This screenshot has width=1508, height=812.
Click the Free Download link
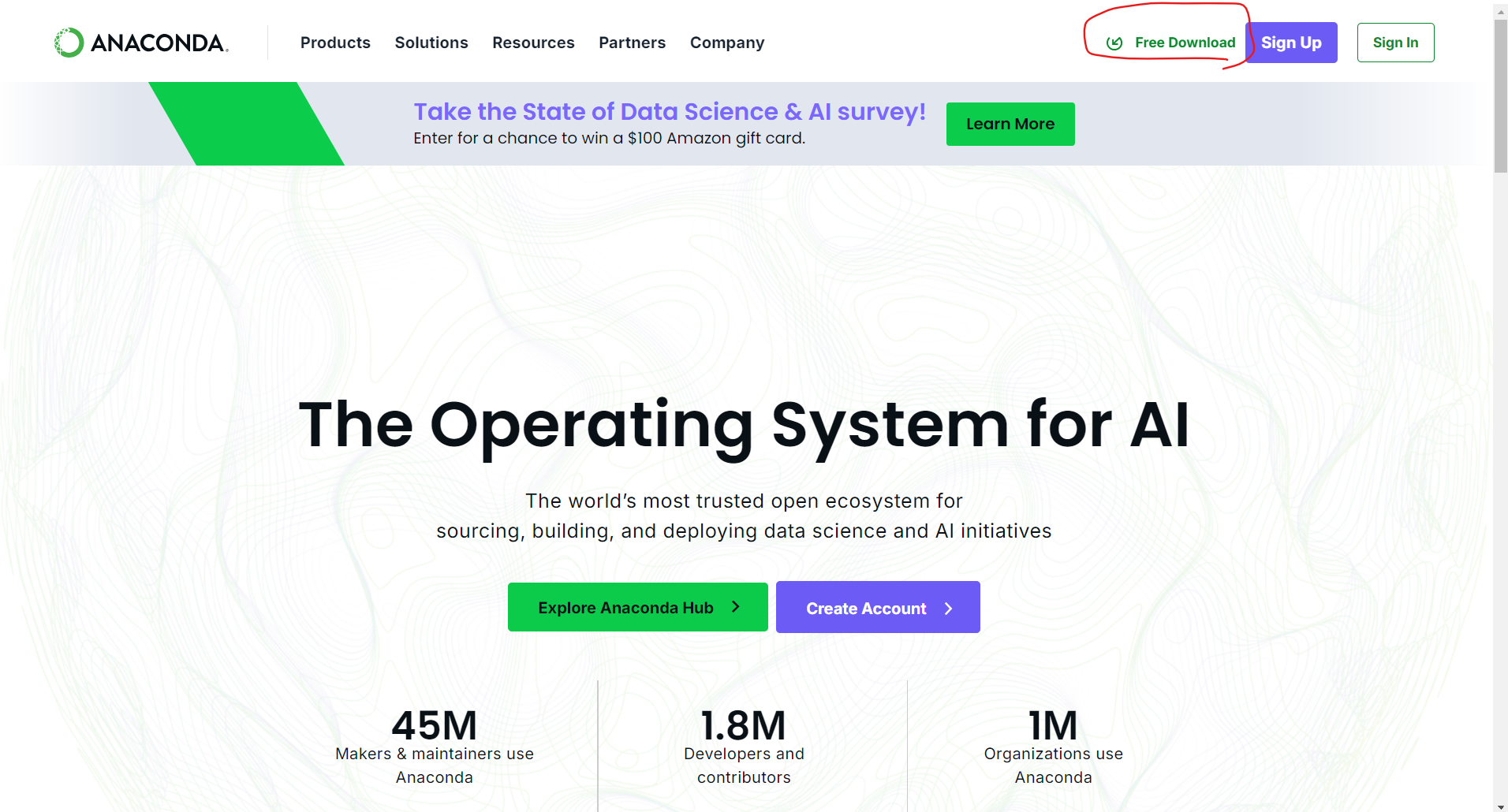tap(1171, 43)
